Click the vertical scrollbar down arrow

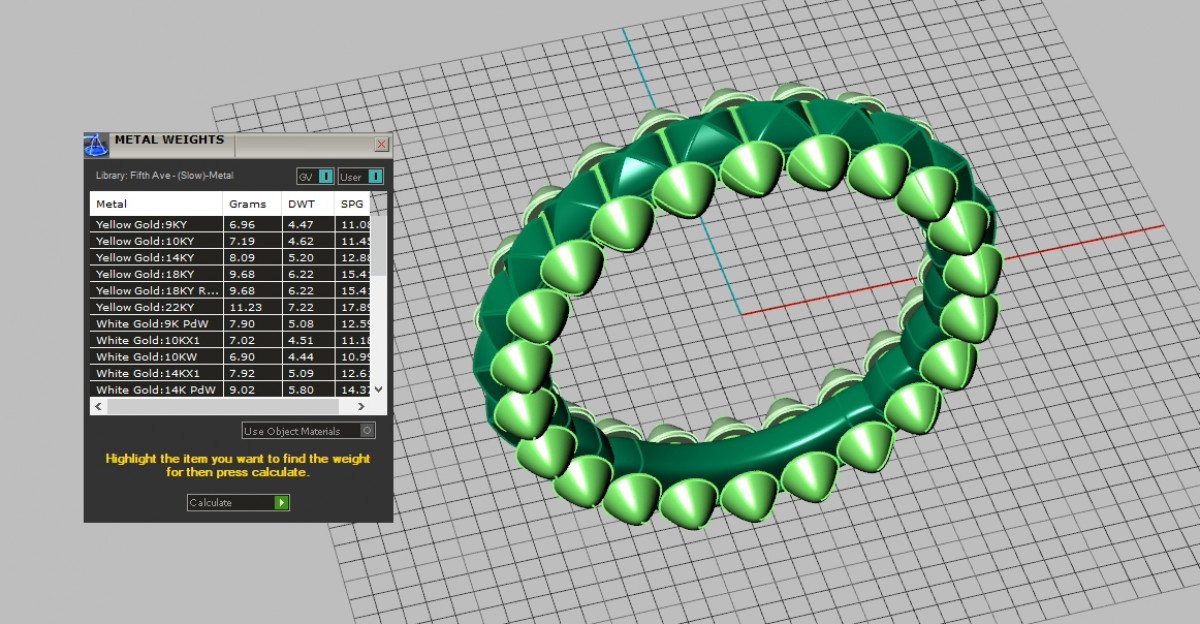378,390
